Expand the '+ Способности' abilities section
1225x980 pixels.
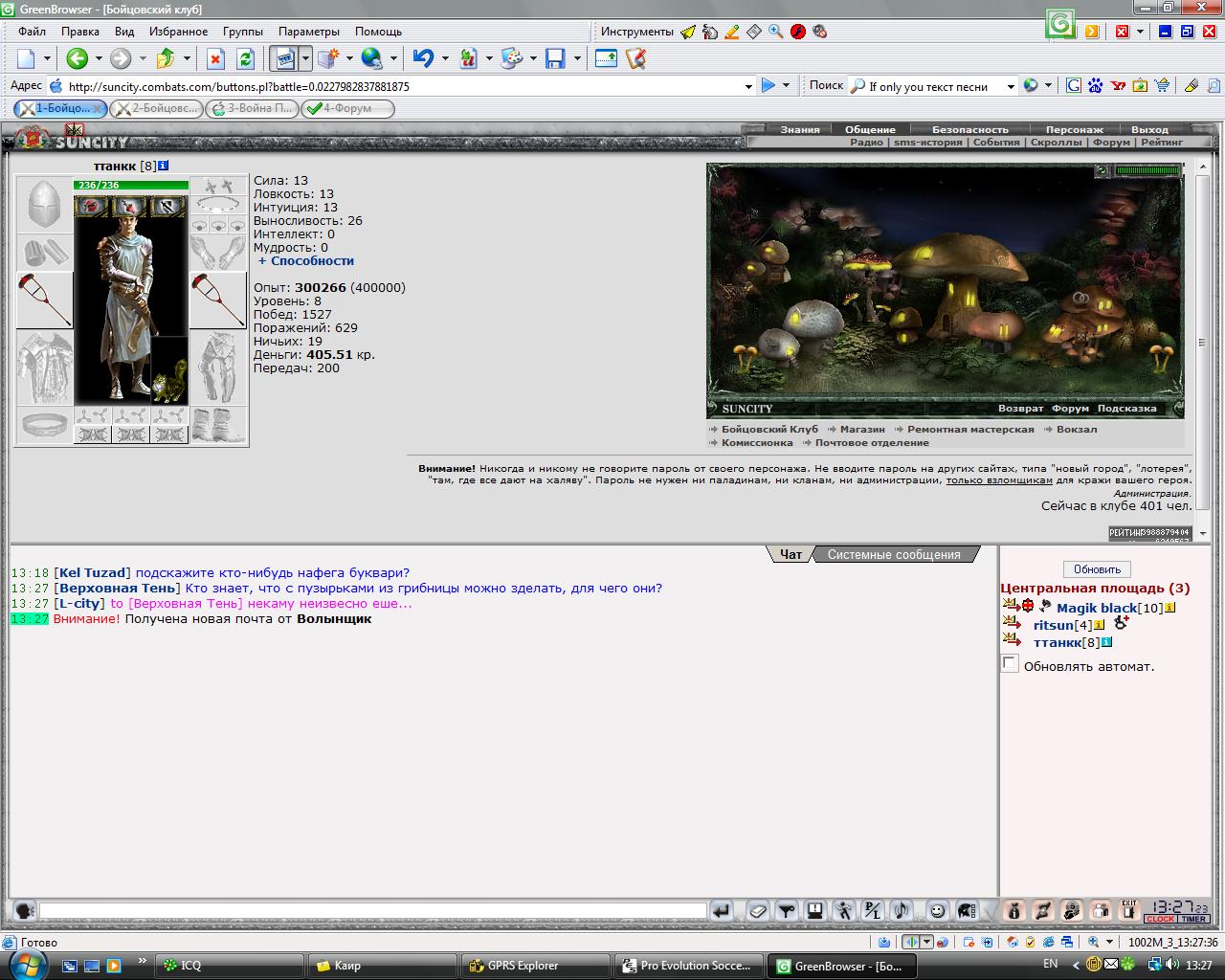coord(306,260)
